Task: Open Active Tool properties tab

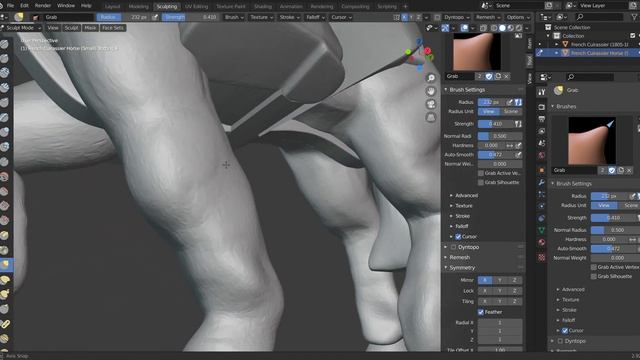Action: pos(541,92)
